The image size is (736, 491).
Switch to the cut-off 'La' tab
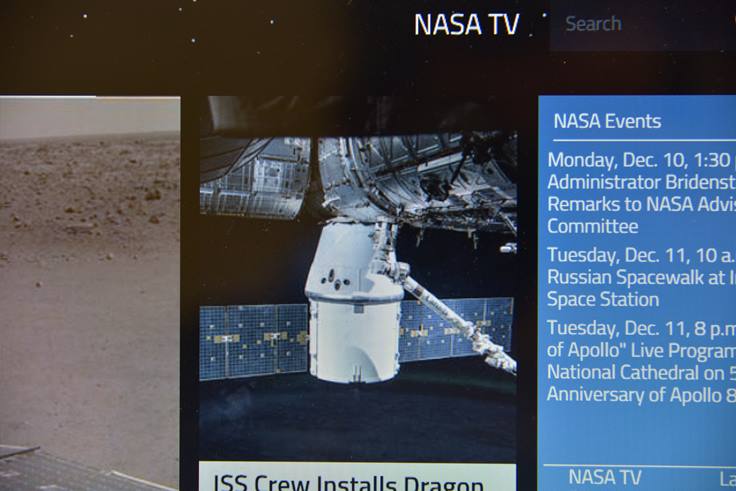click(726, 479)
